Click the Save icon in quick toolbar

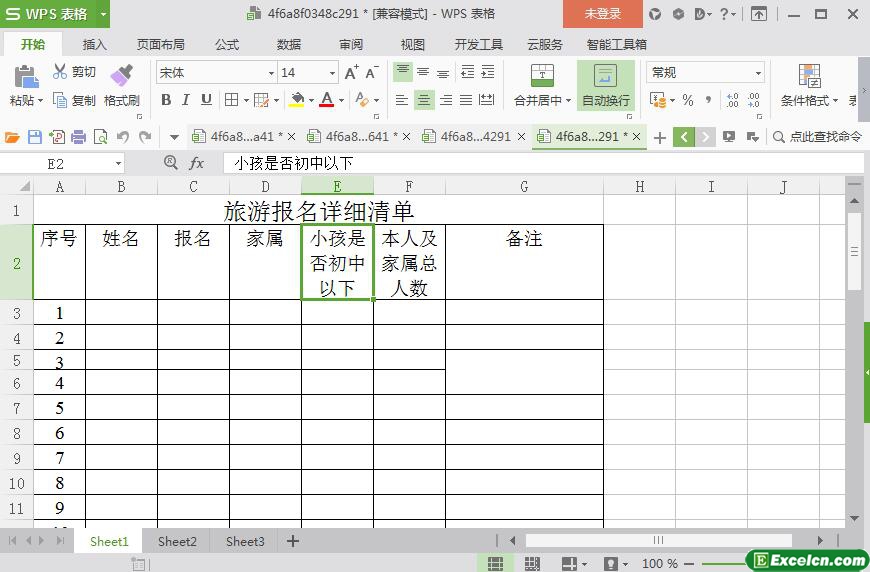pyautogui.click(x=35, y=137)
